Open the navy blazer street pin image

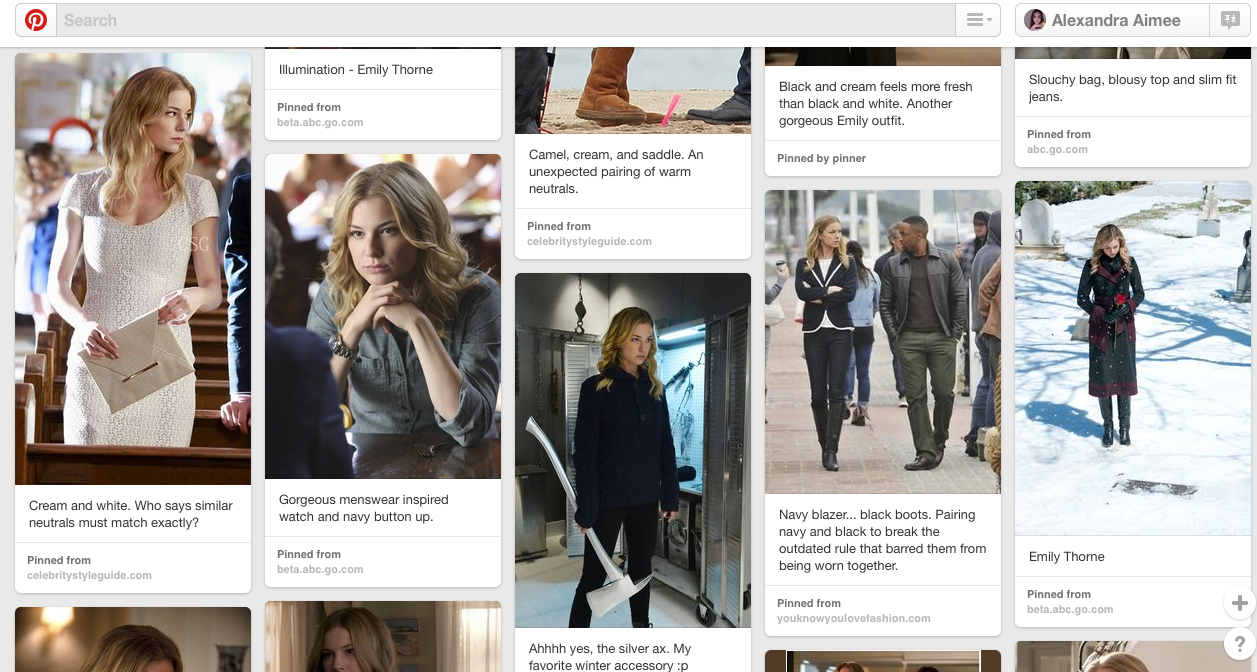[883, 342]
